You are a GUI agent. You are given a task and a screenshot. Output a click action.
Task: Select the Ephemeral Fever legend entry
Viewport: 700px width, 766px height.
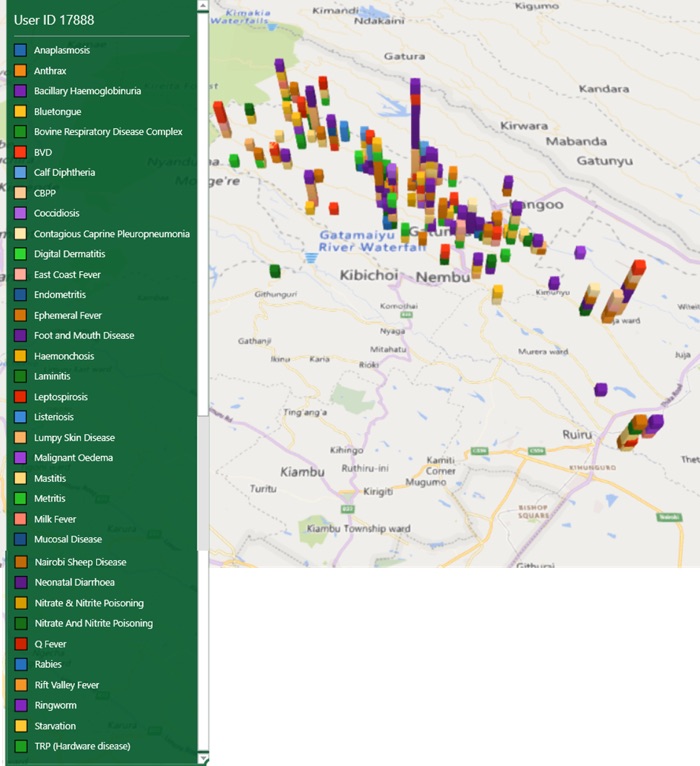(x=58, y=315)
